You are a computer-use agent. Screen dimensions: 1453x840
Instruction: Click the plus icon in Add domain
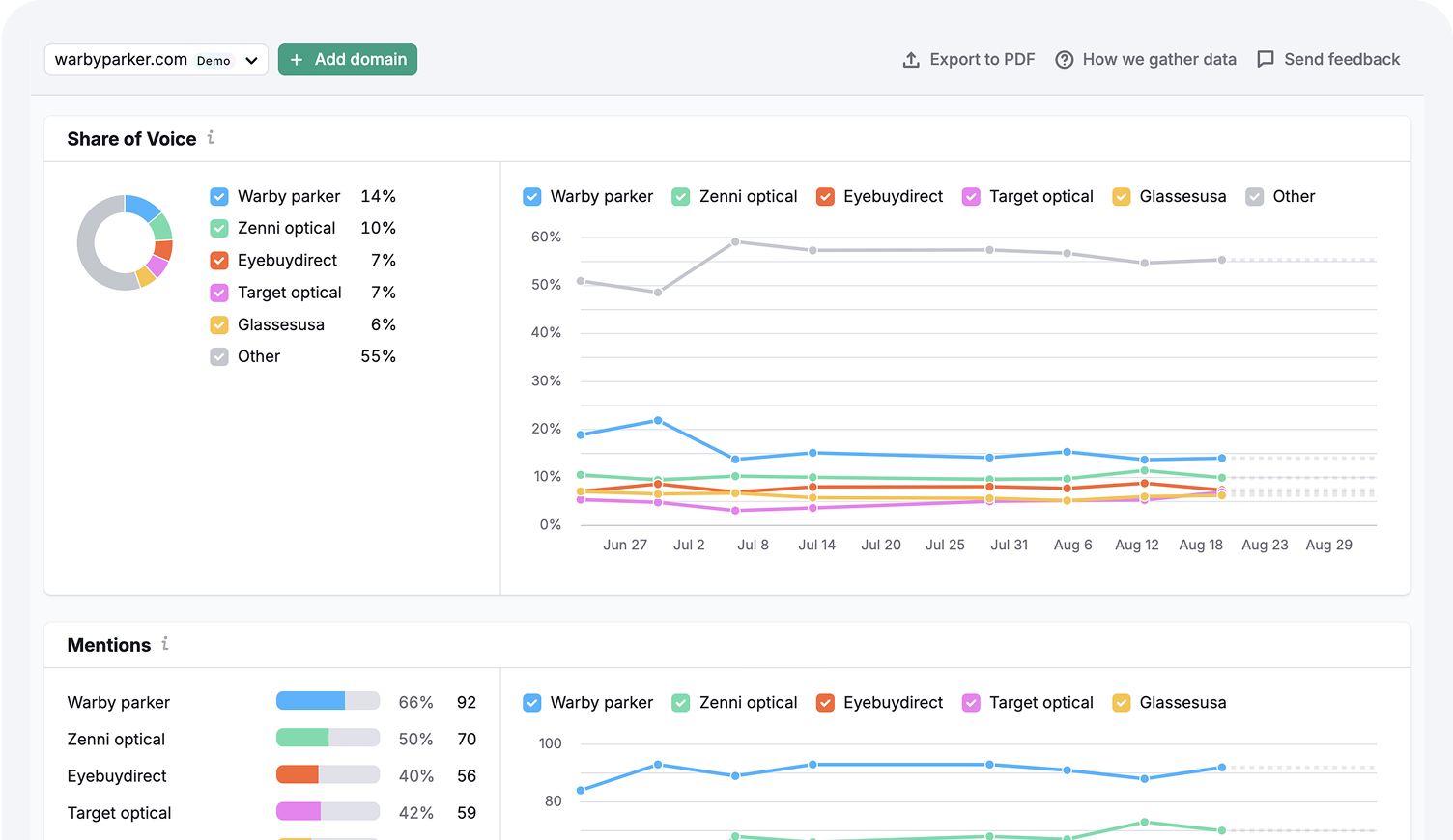point(297,60)
